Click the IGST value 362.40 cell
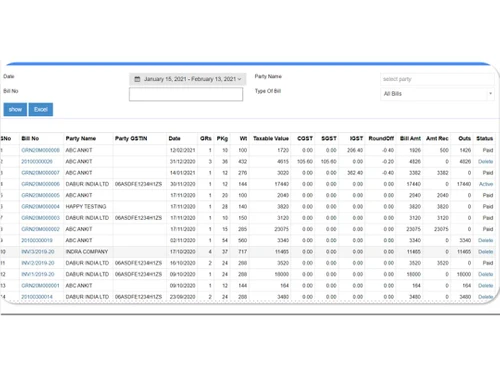This screenshot has height=375, width=500. tap(355, 173)
